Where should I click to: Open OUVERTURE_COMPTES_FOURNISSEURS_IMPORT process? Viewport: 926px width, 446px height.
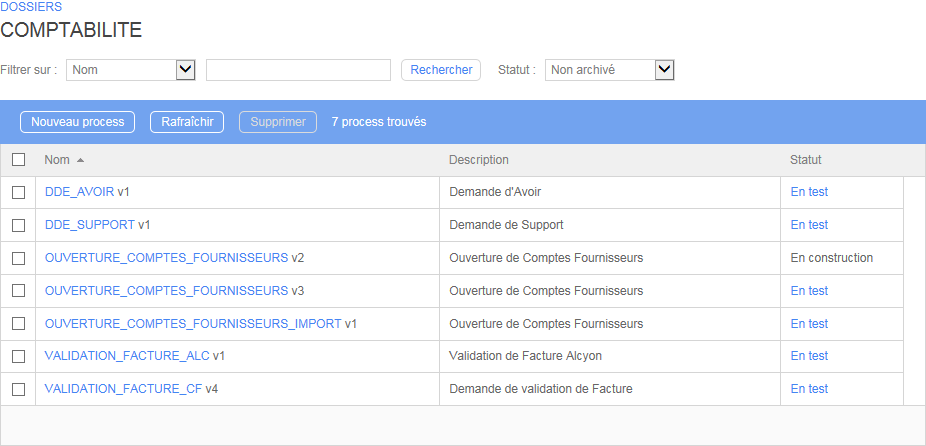click(193, 324)
